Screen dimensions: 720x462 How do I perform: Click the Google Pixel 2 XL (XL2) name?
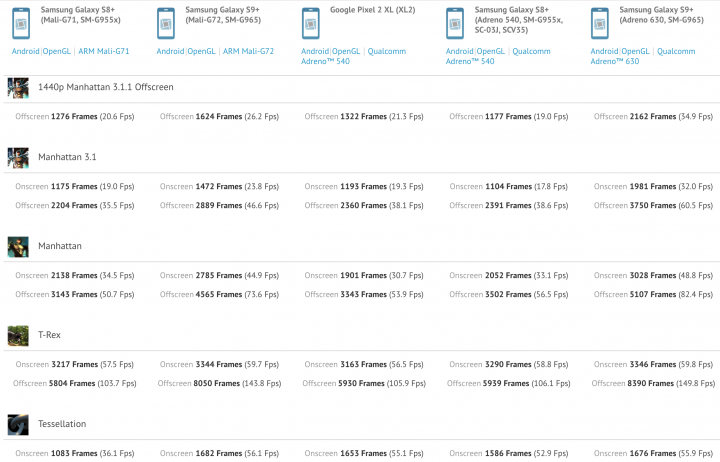(x=372, y=10)
